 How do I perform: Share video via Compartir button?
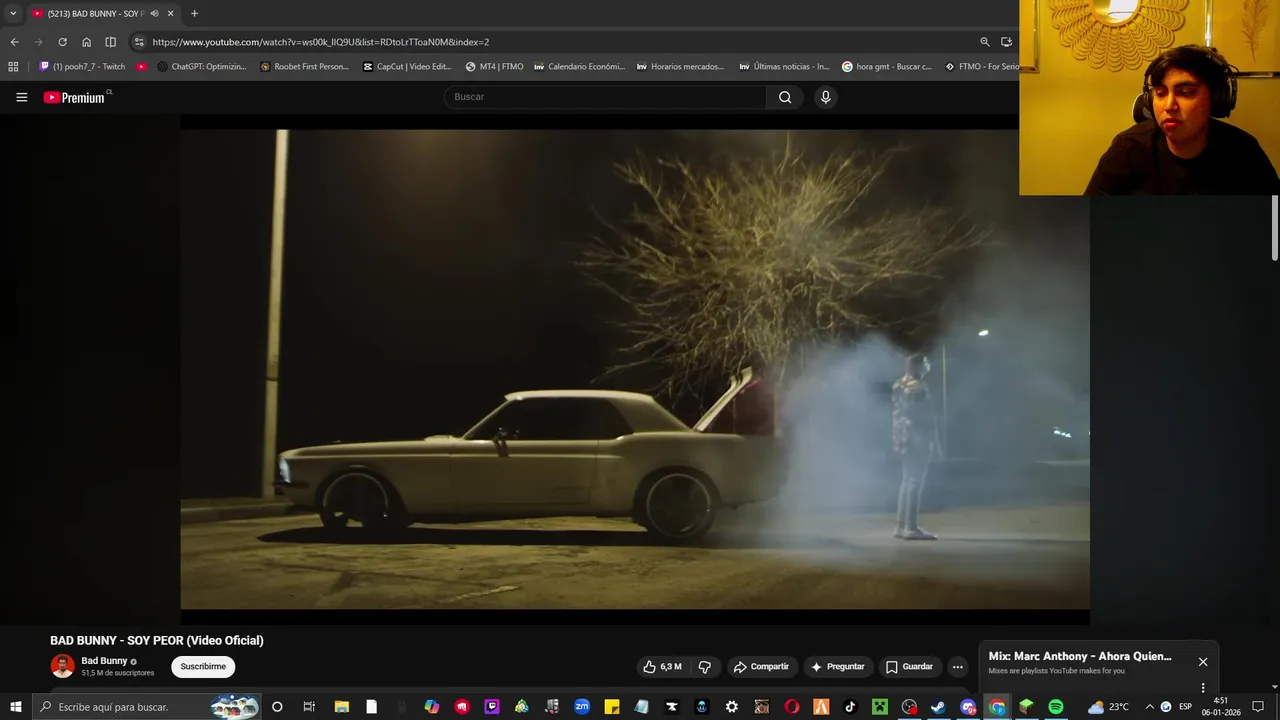tap(761, 667)
